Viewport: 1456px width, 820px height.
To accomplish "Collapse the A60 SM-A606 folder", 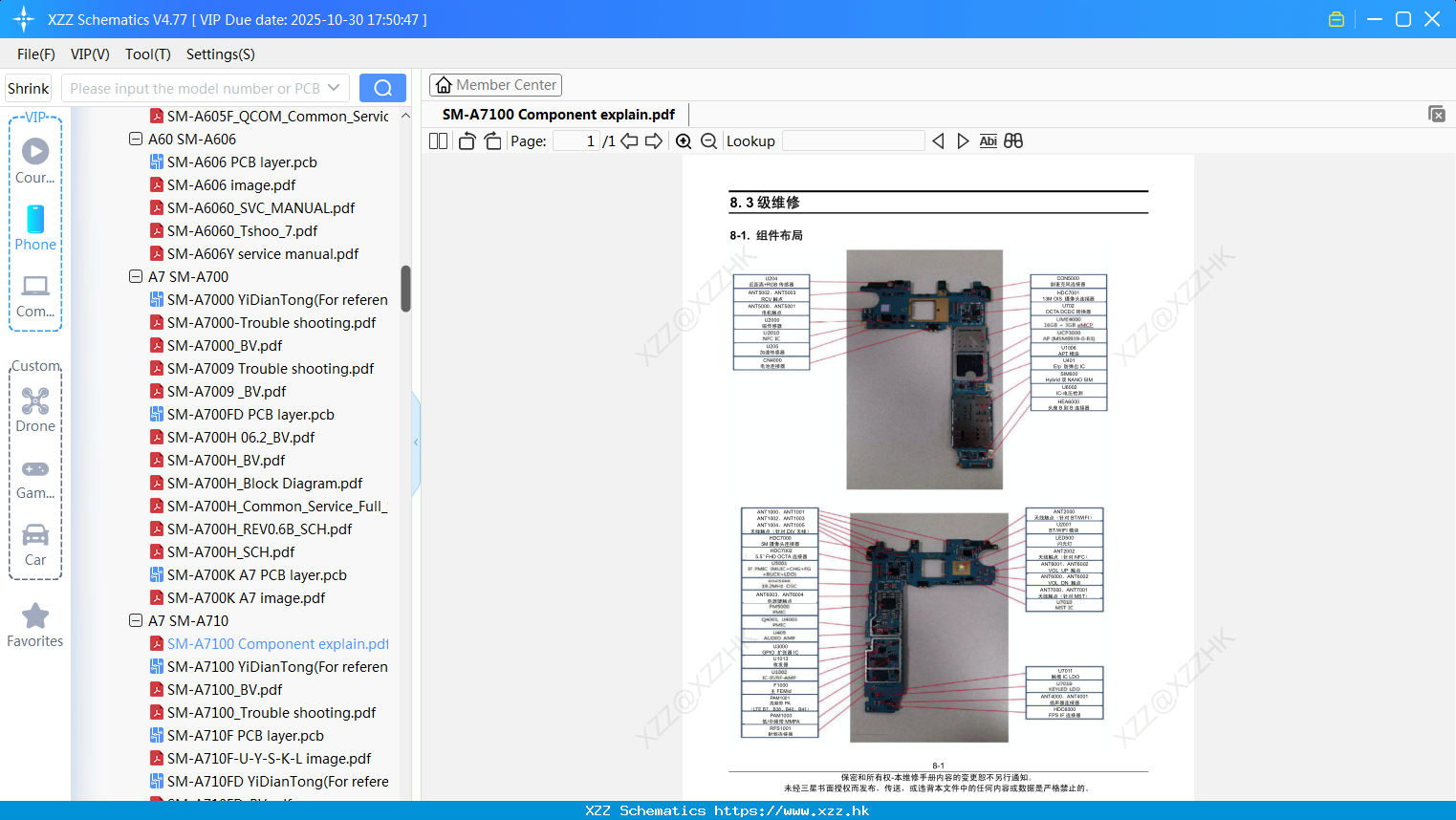I will (x=136, y=139).
